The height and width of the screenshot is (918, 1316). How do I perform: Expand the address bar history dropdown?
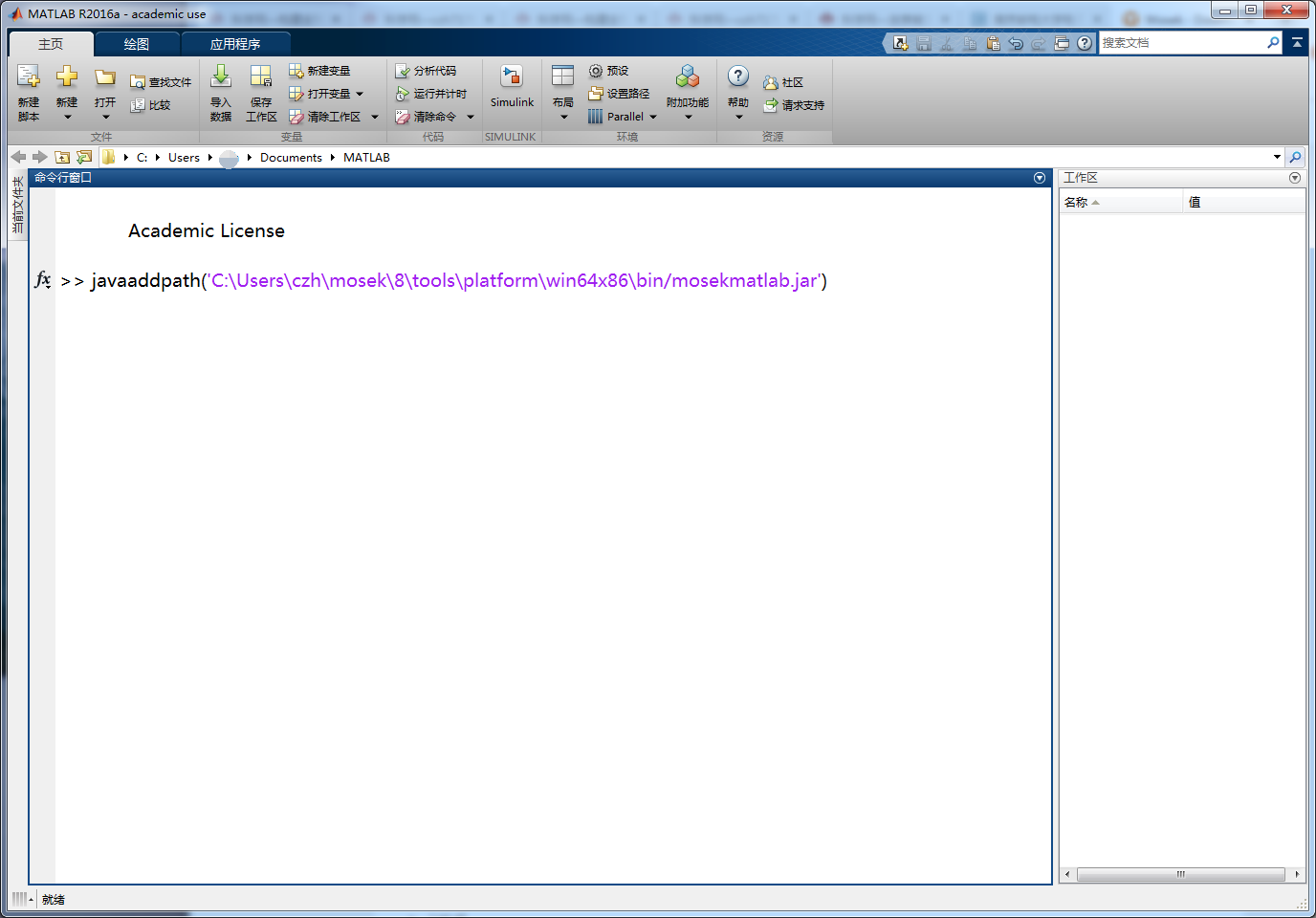pyautogui.click(x=1277, y=157)
